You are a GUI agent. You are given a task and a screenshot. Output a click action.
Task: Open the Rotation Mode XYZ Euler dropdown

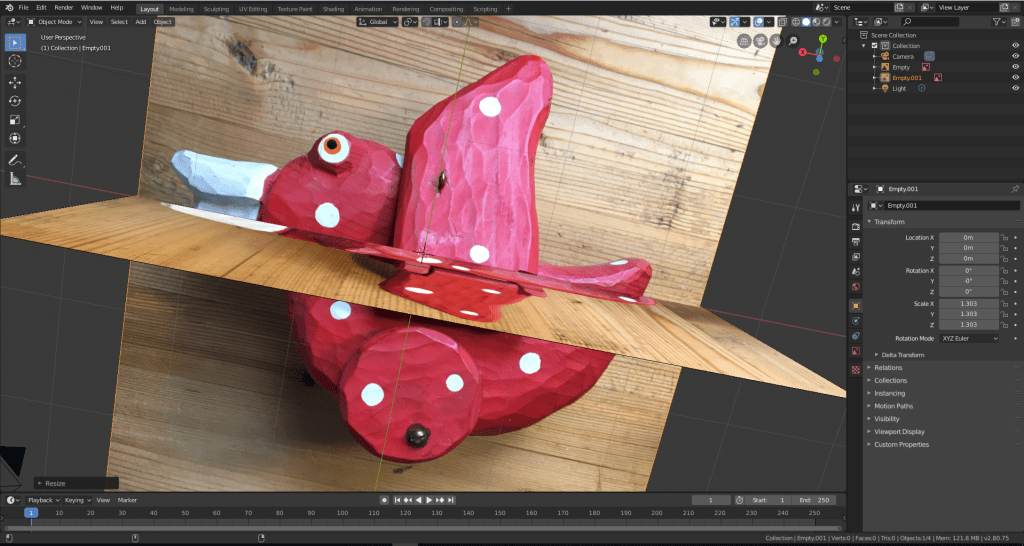(969, 339)
